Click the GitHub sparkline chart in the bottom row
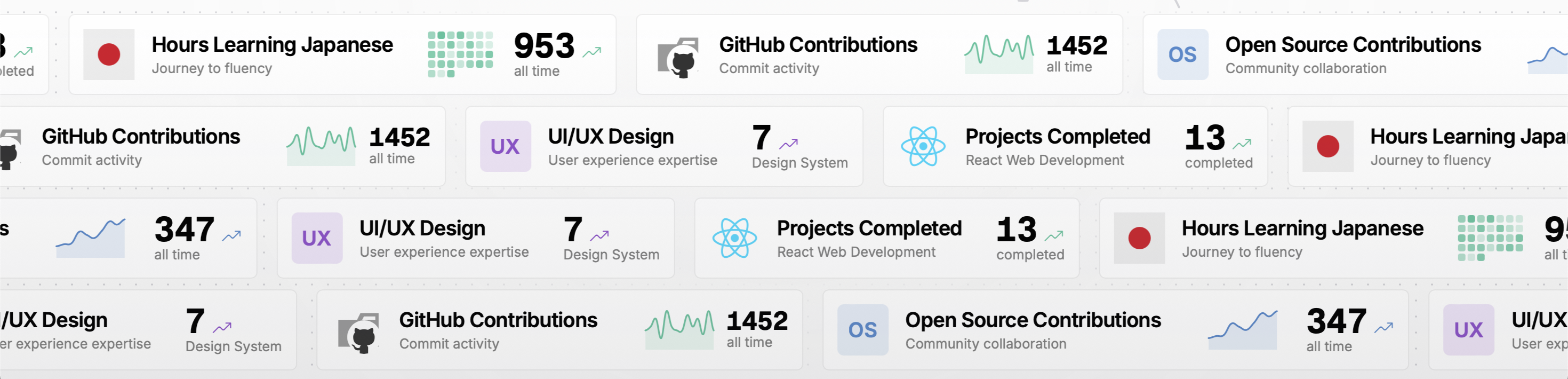The height and width of the screenshot is (379, 1568). 679,330
